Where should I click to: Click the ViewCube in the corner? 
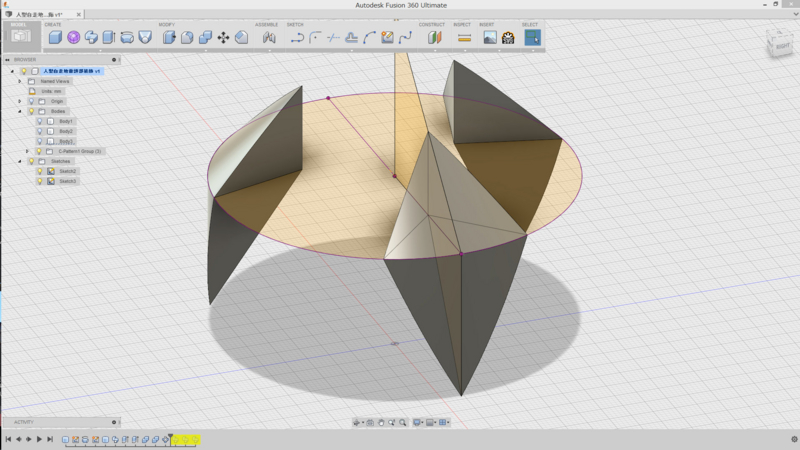pos(780,43)
